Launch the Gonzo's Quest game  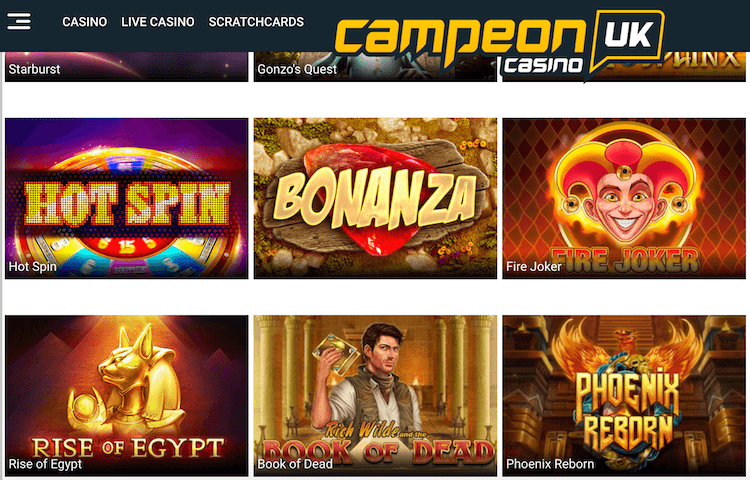[375, 66]
